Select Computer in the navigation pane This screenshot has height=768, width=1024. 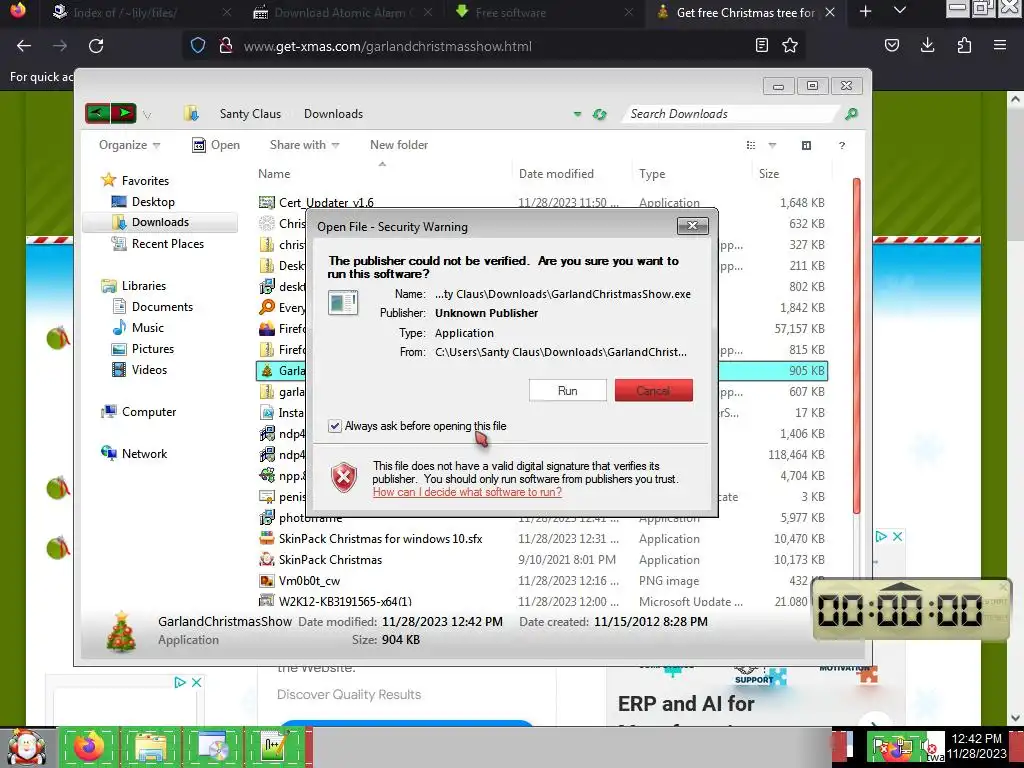[138, 411]
